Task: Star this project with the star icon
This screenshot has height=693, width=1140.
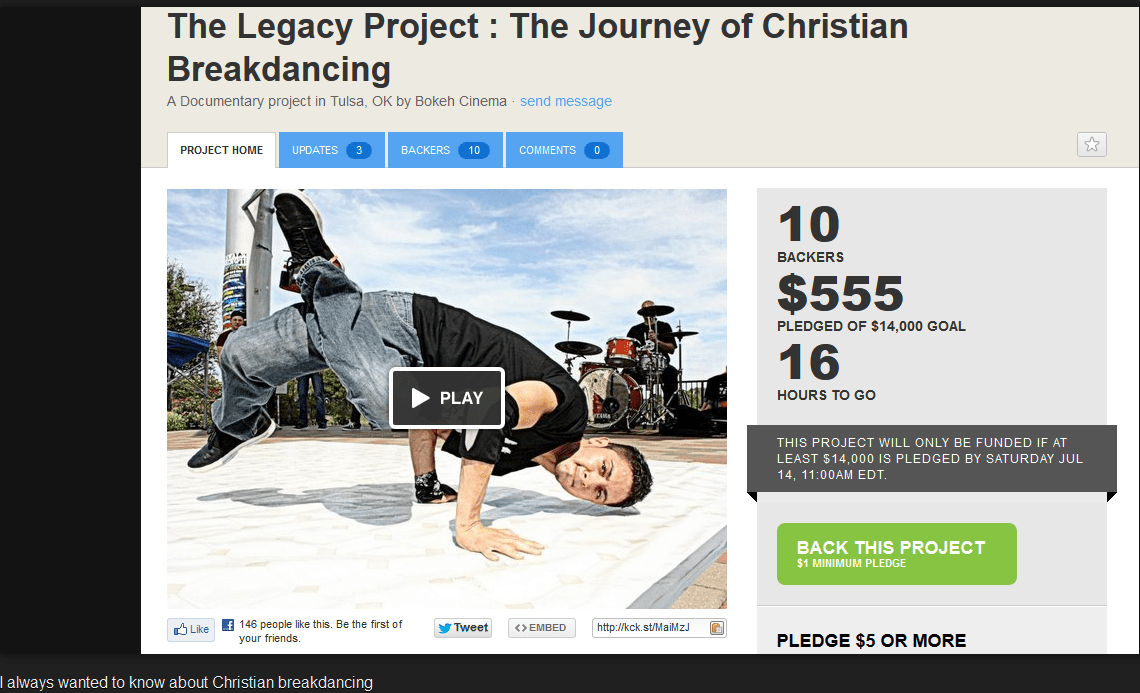Action: pos(1091,145)
